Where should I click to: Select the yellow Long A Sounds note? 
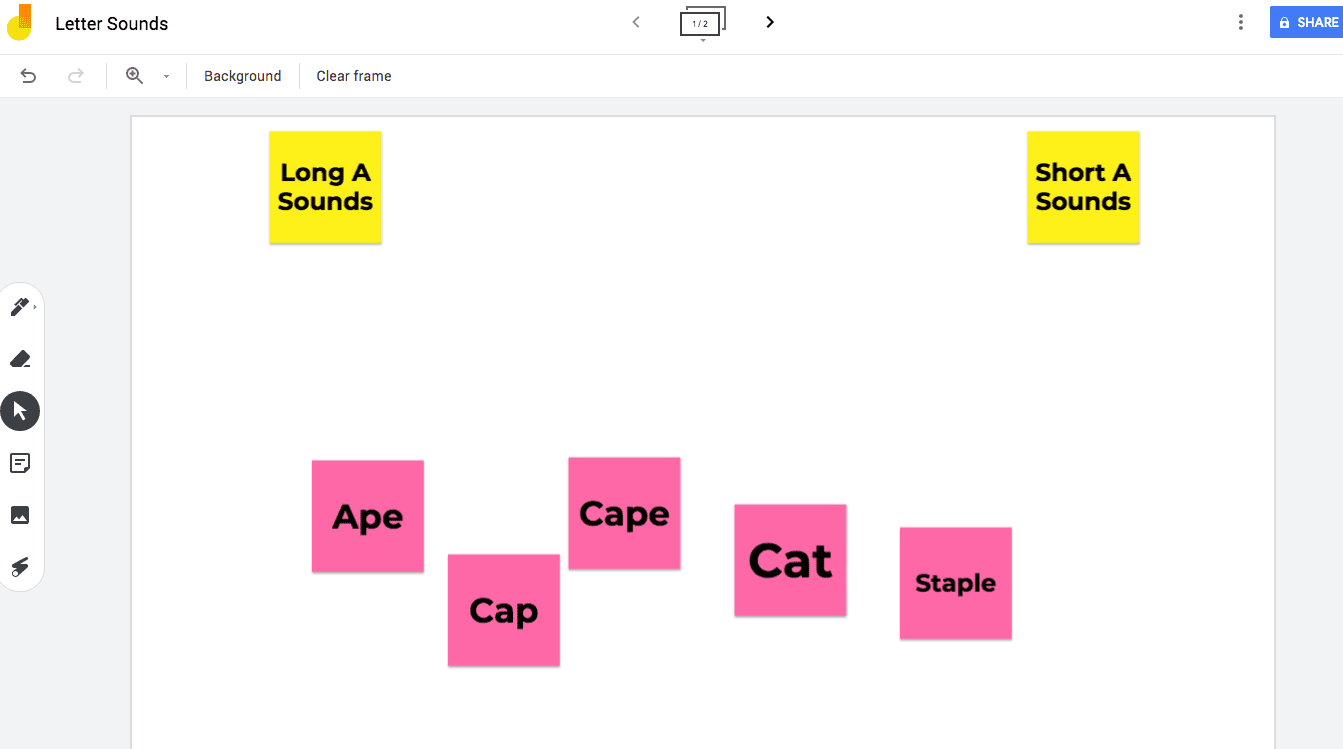[325, 187]
